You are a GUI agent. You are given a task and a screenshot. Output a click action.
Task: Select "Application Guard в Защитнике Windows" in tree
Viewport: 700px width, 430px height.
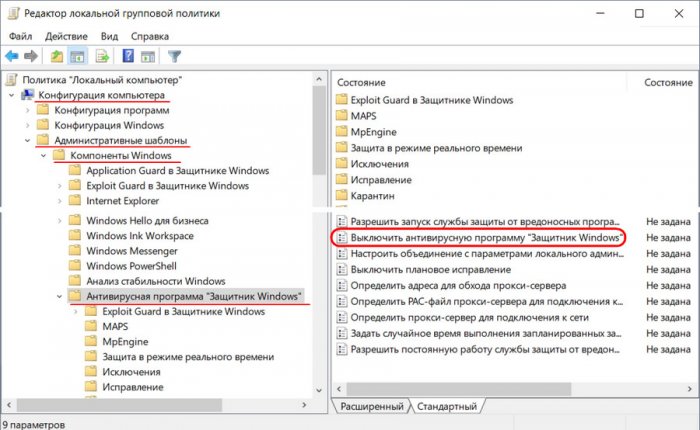click(x=178, y=171)
